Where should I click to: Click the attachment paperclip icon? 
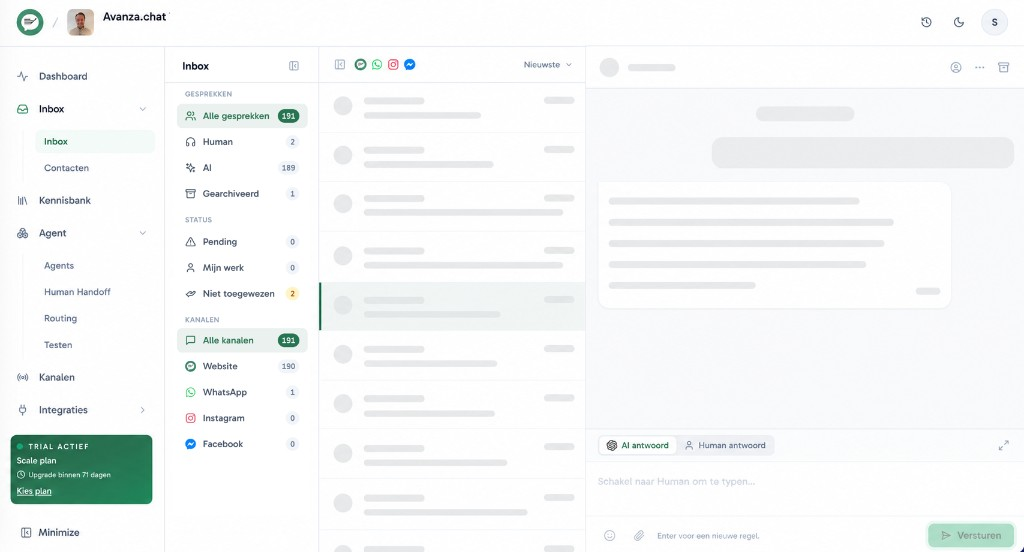[639, 536]
